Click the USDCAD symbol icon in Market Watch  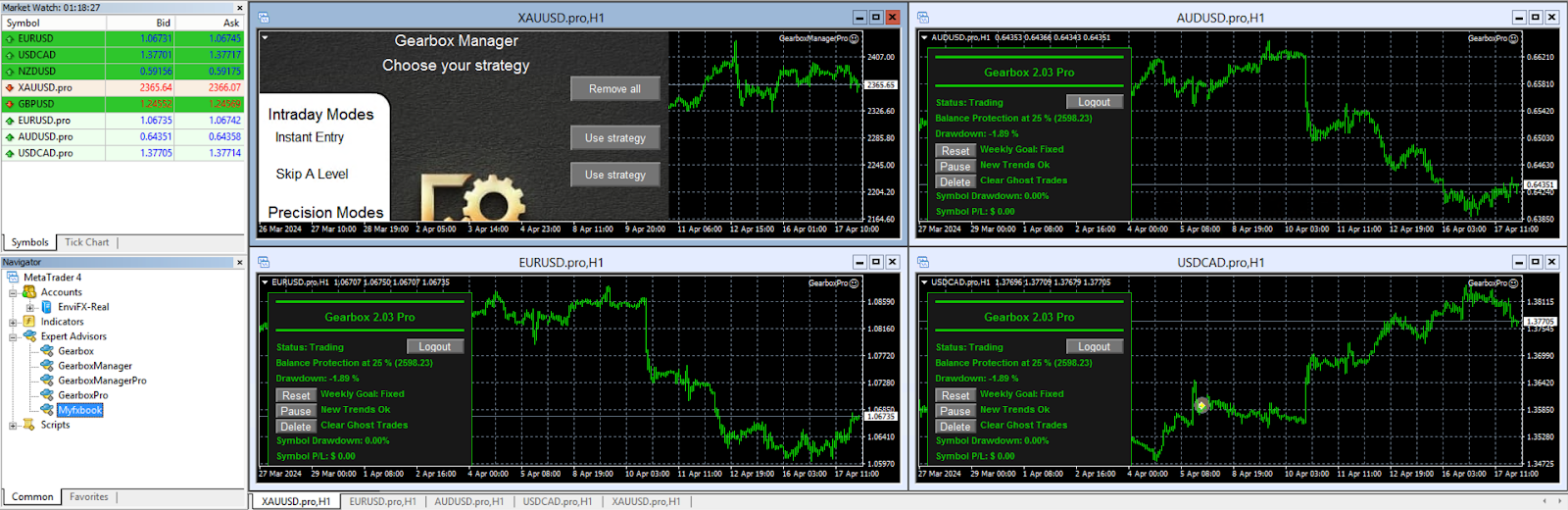point(10,55)
